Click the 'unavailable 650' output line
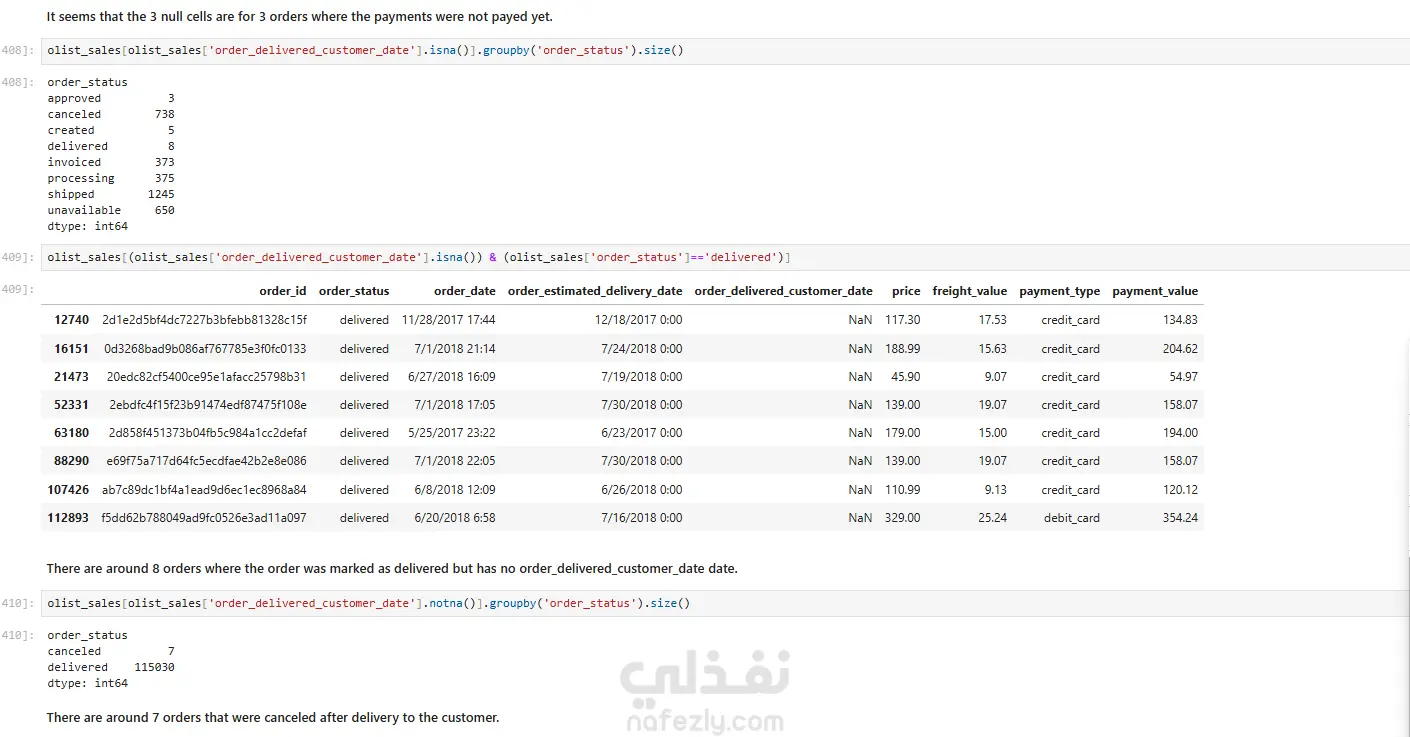This screenshot has width=1410, height=737. tap(111, 210)
